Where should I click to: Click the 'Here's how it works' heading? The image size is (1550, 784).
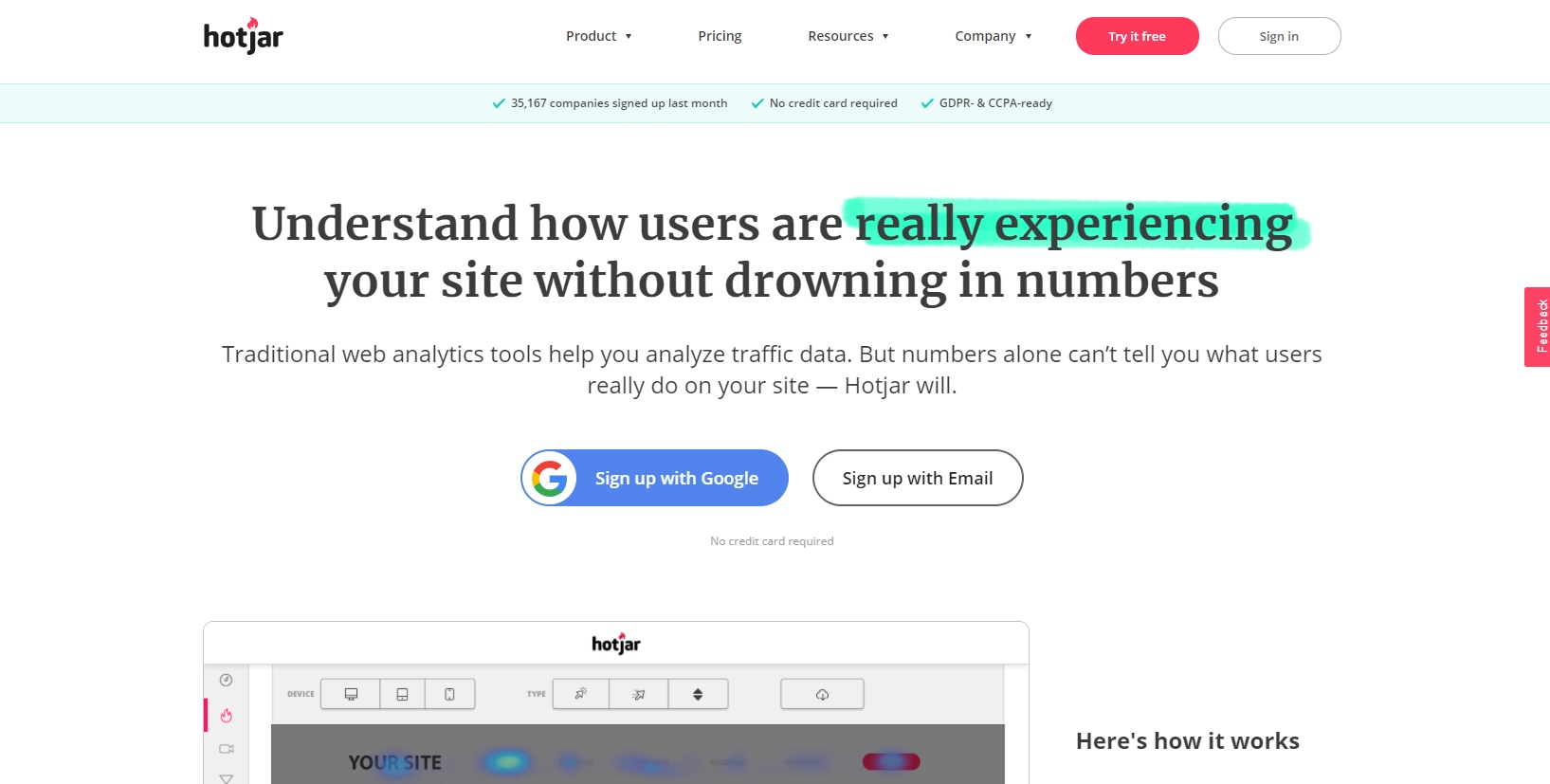[1188, 741]
